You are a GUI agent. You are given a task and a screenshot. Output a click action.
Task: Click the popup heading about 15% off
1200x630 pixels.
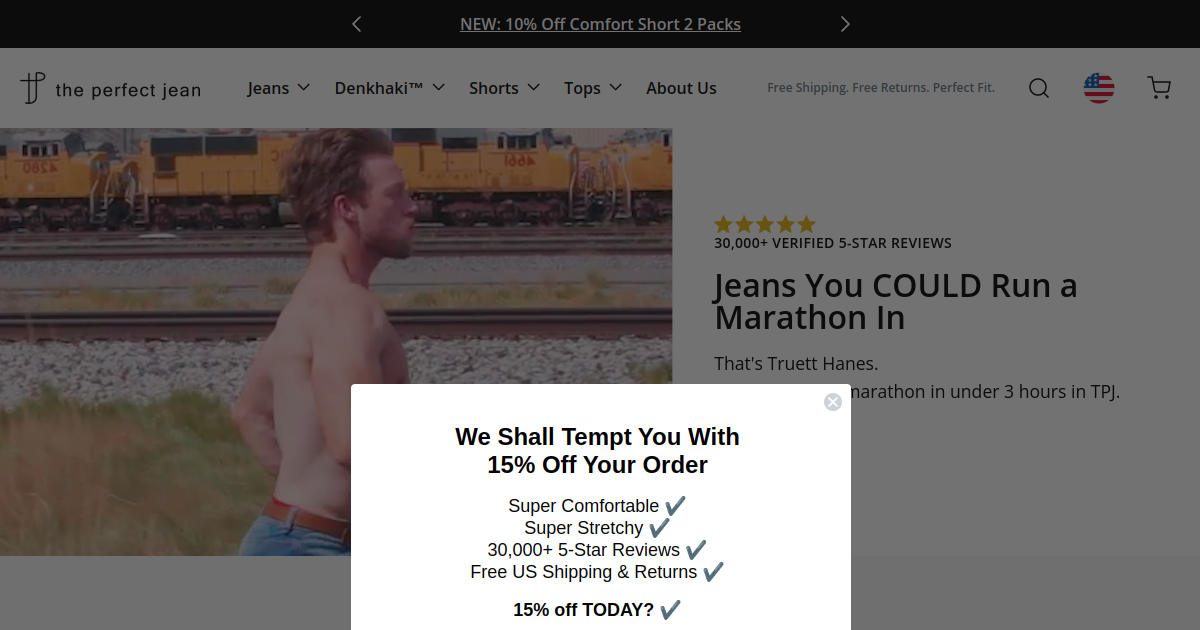coord(598,451)
